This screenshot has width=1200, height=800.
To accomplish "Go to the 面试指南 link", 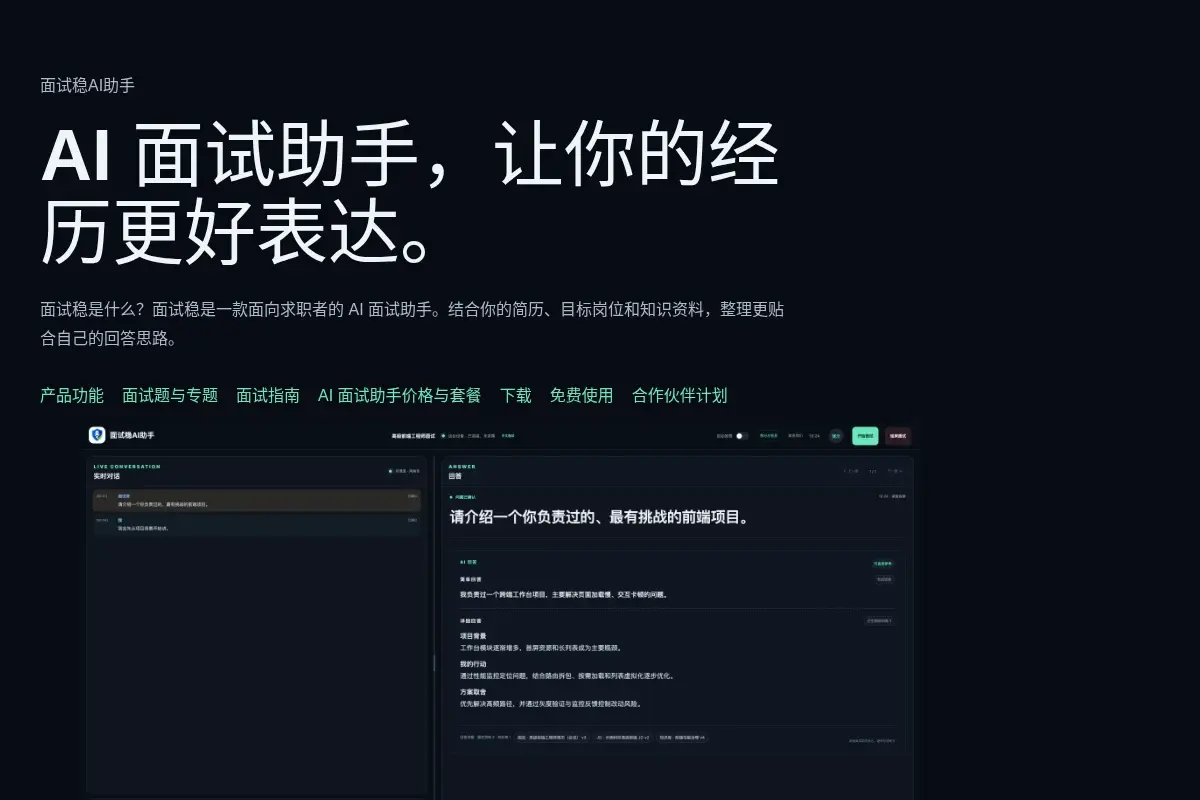I will tap(268, 395).
